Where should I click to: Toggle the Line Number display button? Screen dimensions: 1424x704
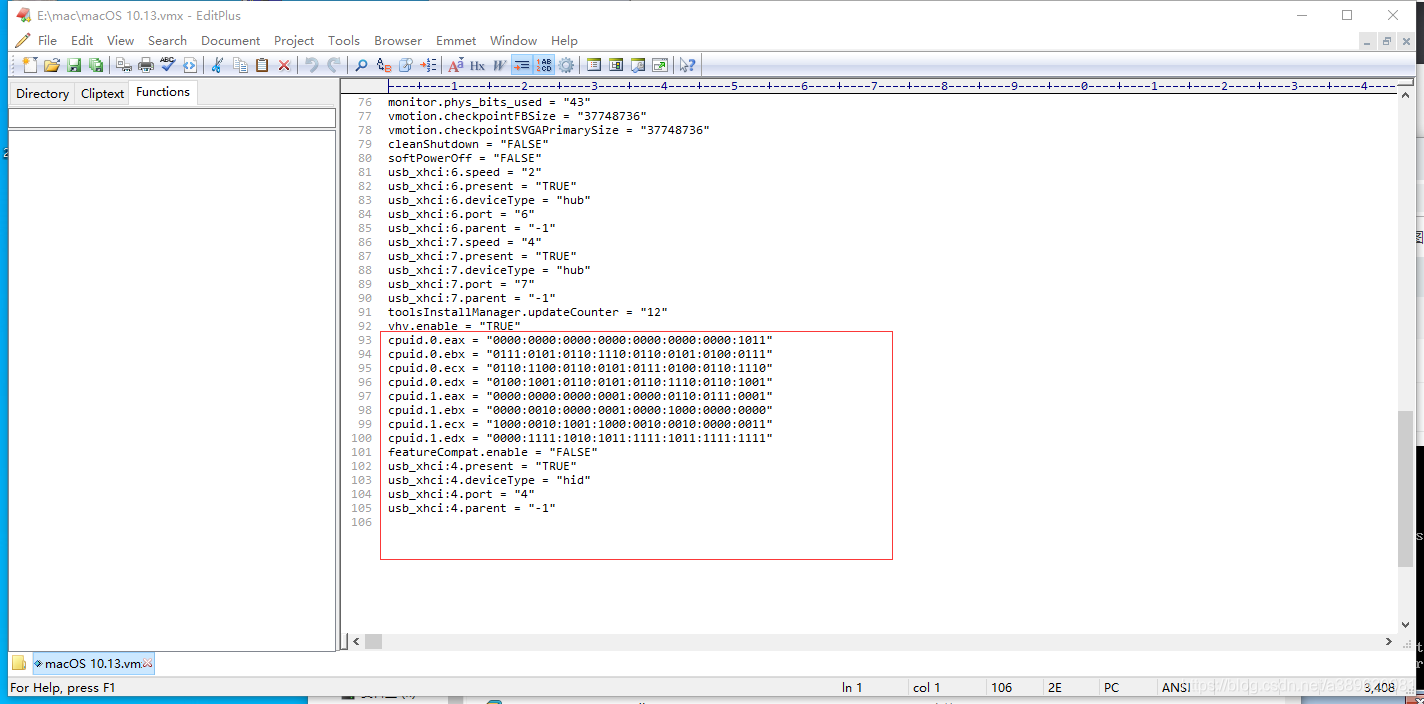tap(544, 65)
